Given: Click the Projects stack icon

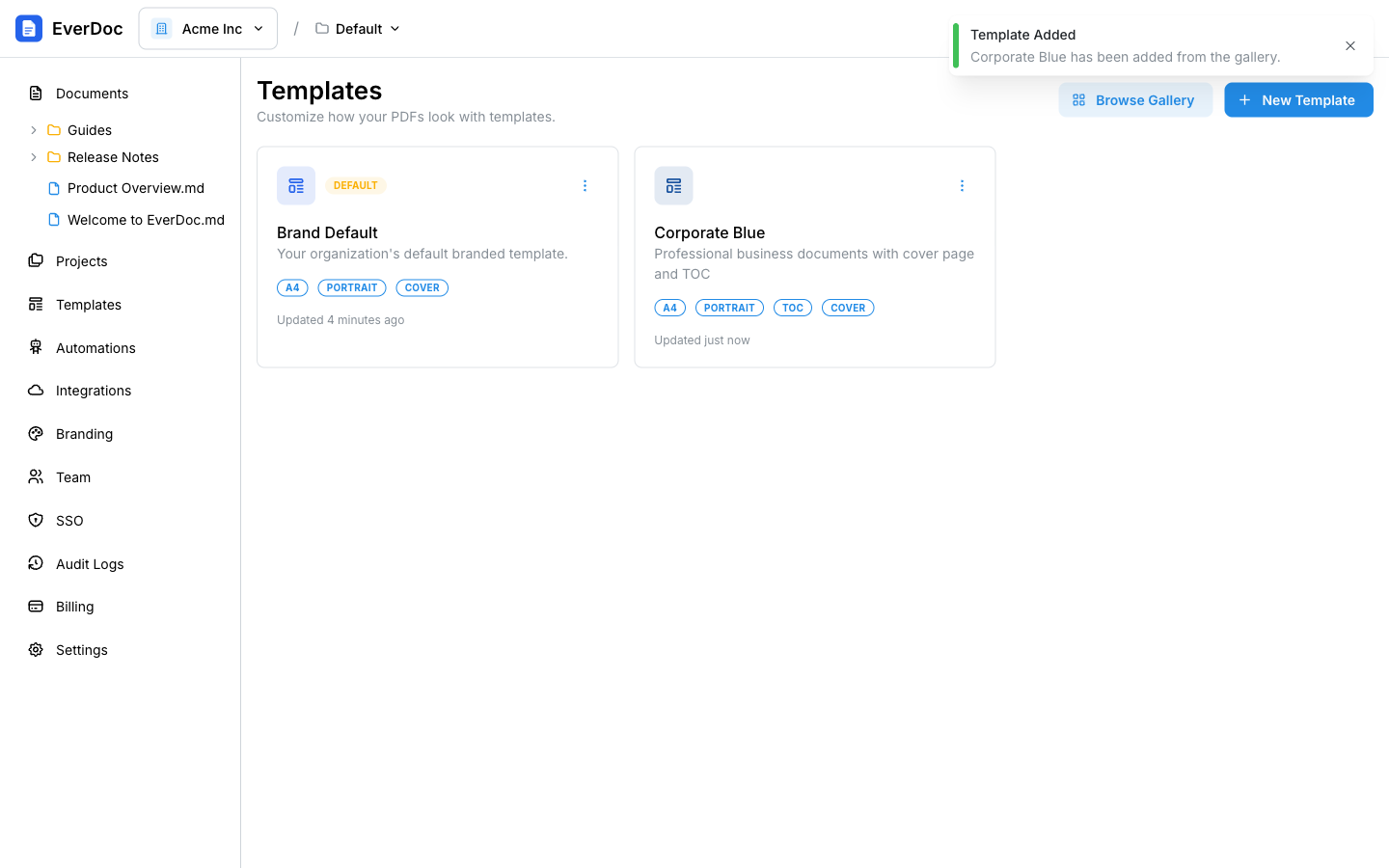Looking at the screenshot, I should pyautogui.click(x=36, y=260).
